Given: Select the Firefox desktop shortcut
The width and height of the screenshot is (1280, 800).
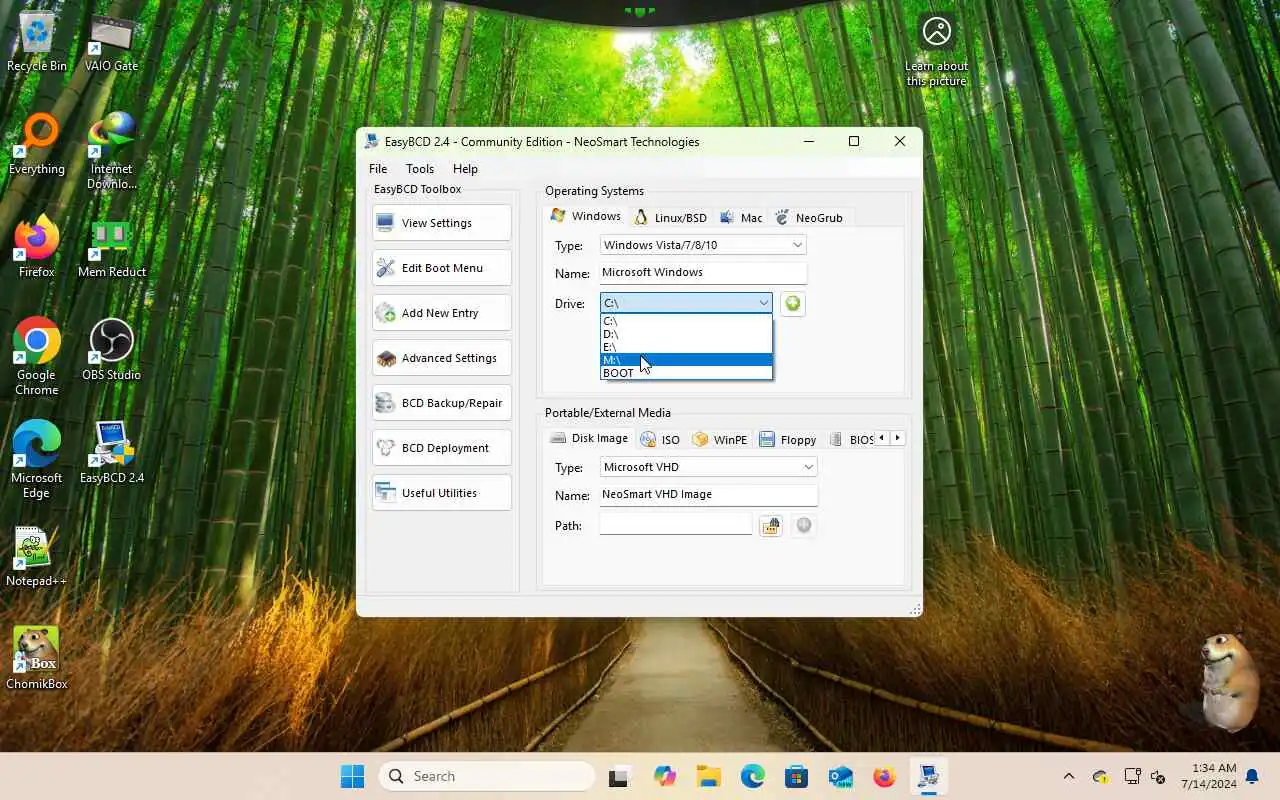Looking at the screenshot, I should point(37,248).
